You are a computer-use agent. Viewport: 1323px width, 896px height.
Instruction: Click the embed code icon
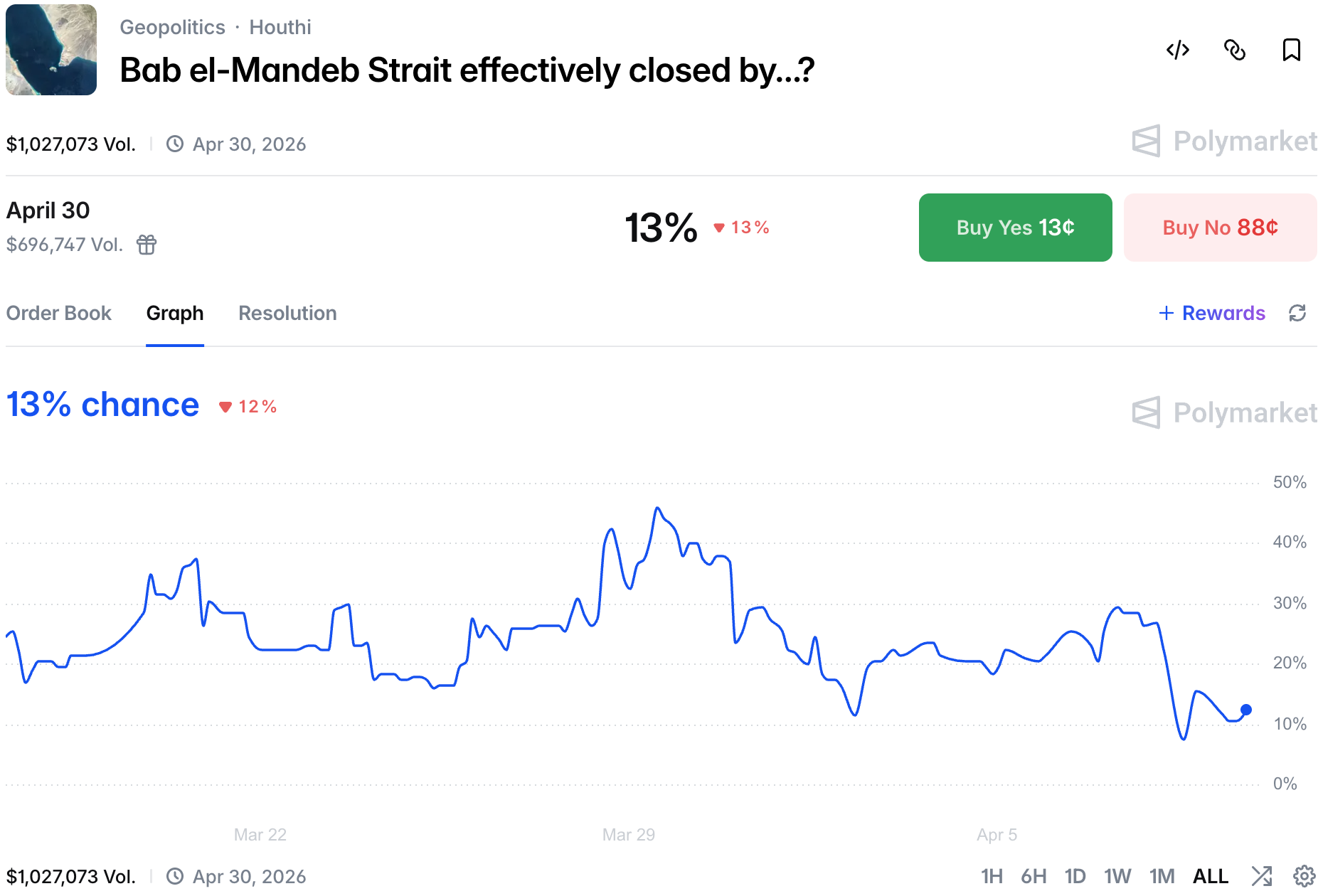tap(1178, 50)
